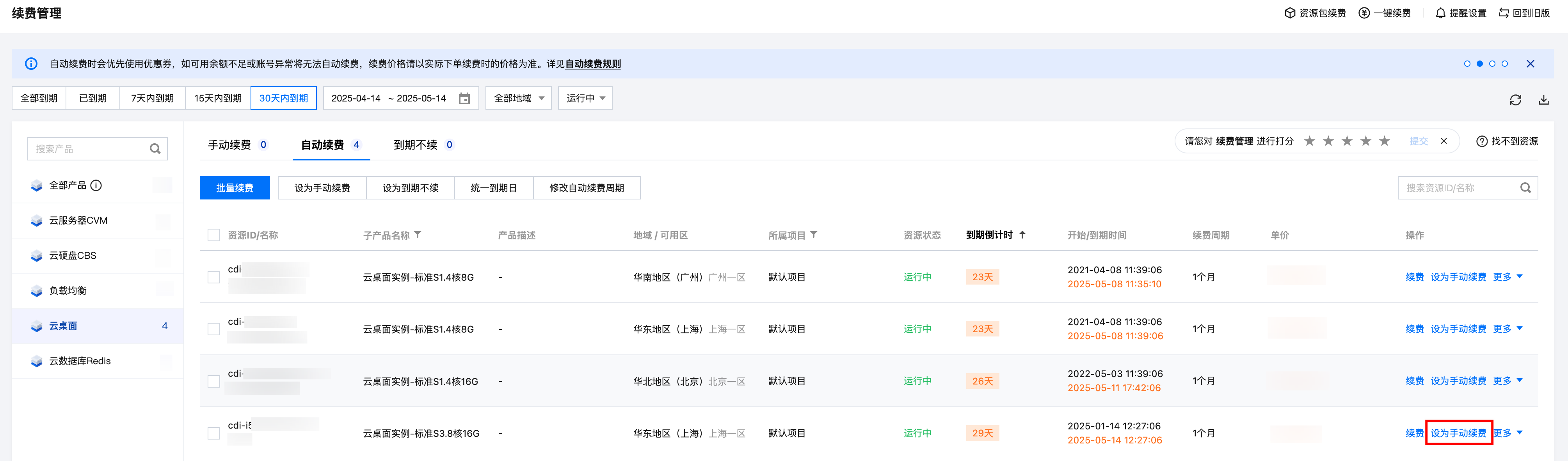1568x461 pixels.
Task: Click the info icon in the banner
Action: (31, 63)
